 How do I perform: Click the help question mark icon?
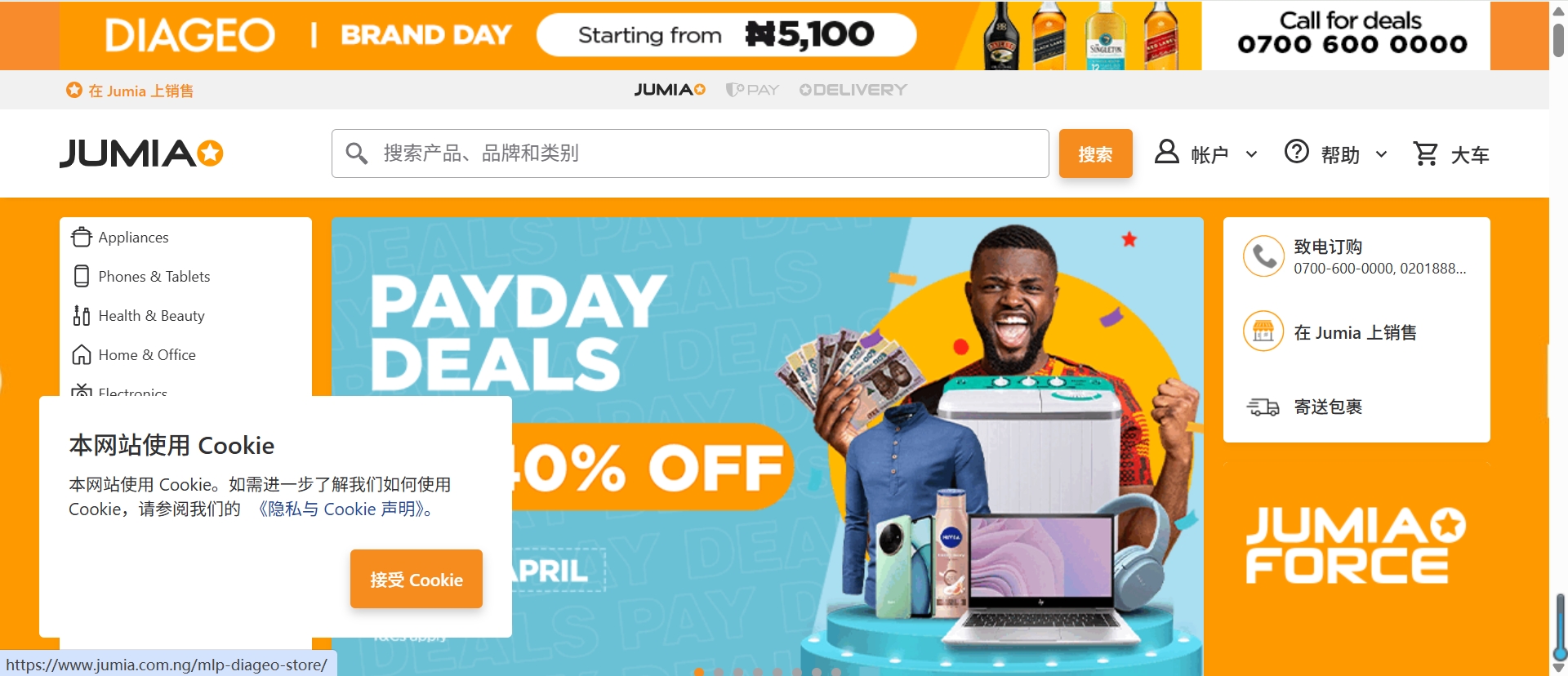(1297, 152)
